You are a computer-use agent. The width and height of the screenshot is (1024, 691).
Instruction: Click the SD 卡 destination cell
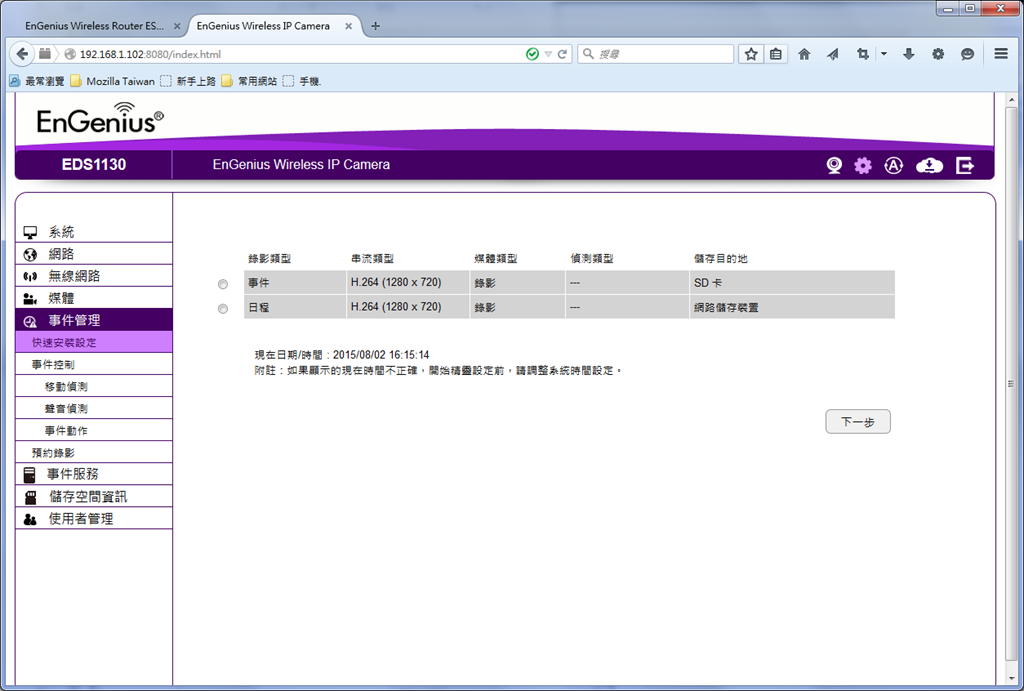click(792, 283)
